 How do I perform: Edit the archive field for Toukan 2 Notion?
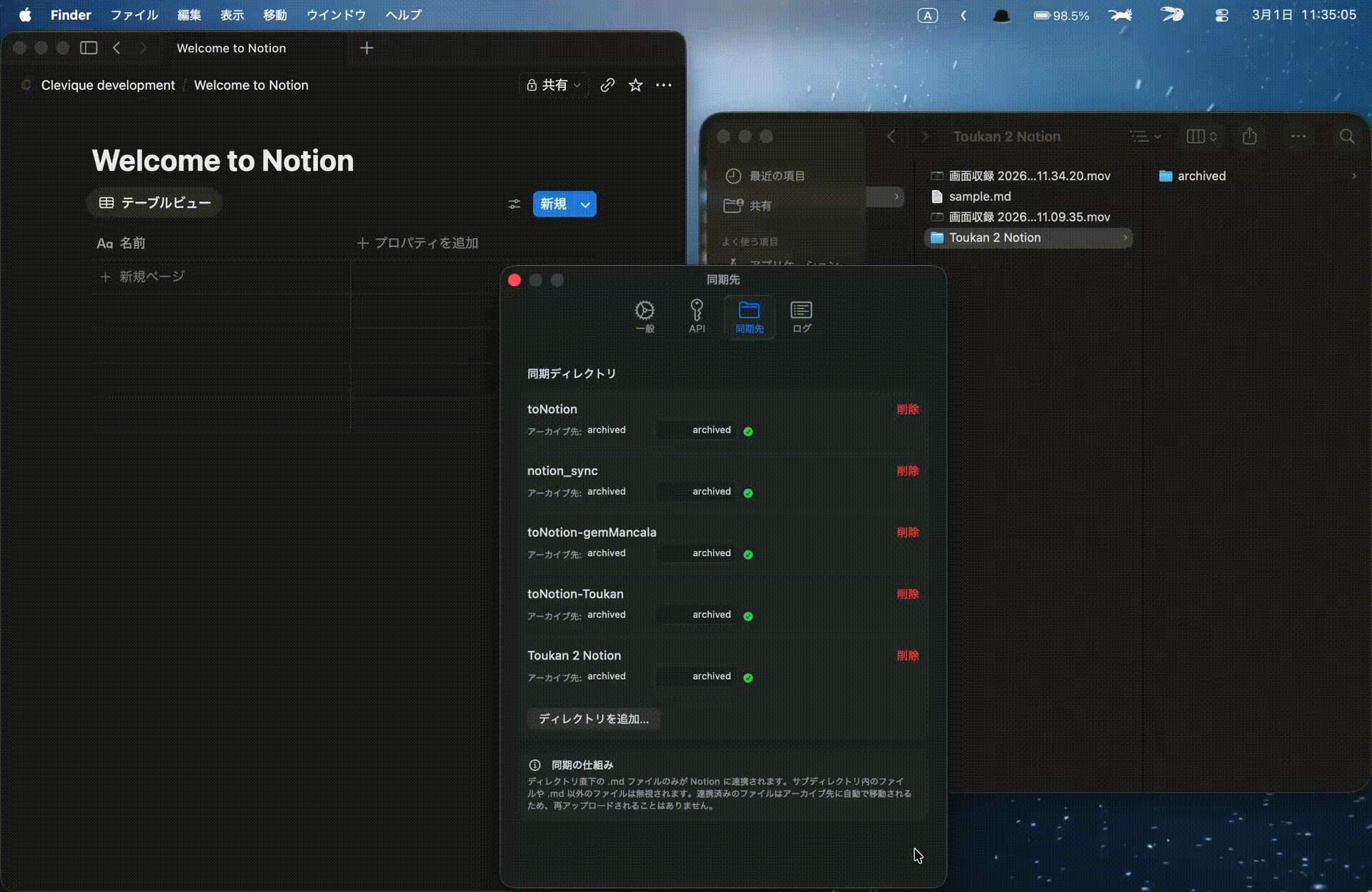pyautogui.click(x=696, y=676)
